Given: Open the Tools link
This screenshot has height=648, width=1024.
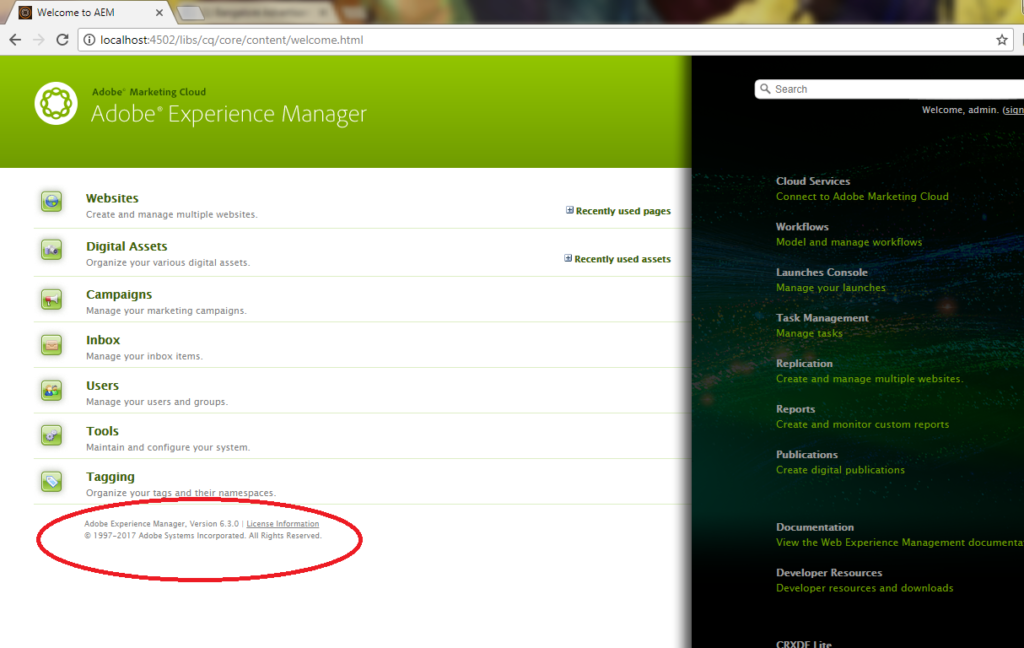Looking at the screenshot, I should (103, 431).
